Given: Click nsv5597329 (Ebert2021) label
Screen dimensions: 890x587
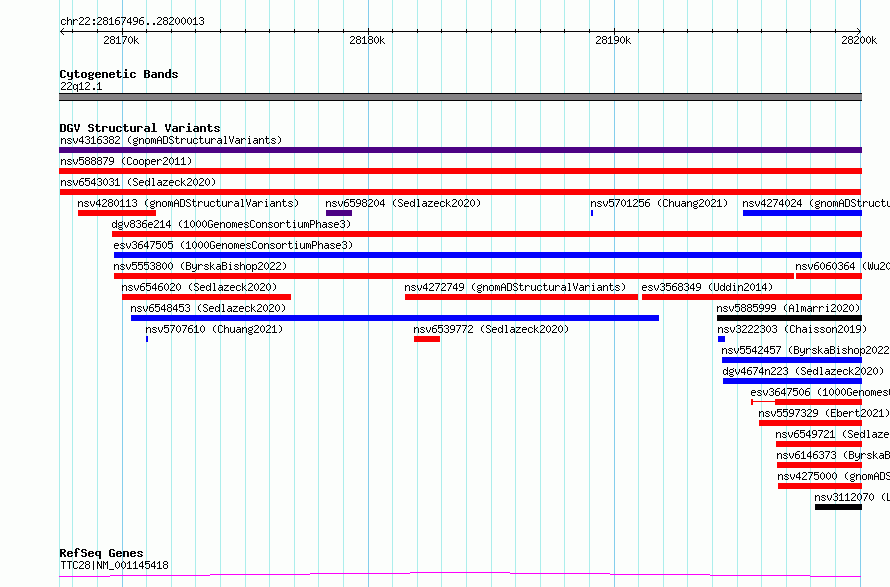Looking at the screenshot, I should point(824,413).
